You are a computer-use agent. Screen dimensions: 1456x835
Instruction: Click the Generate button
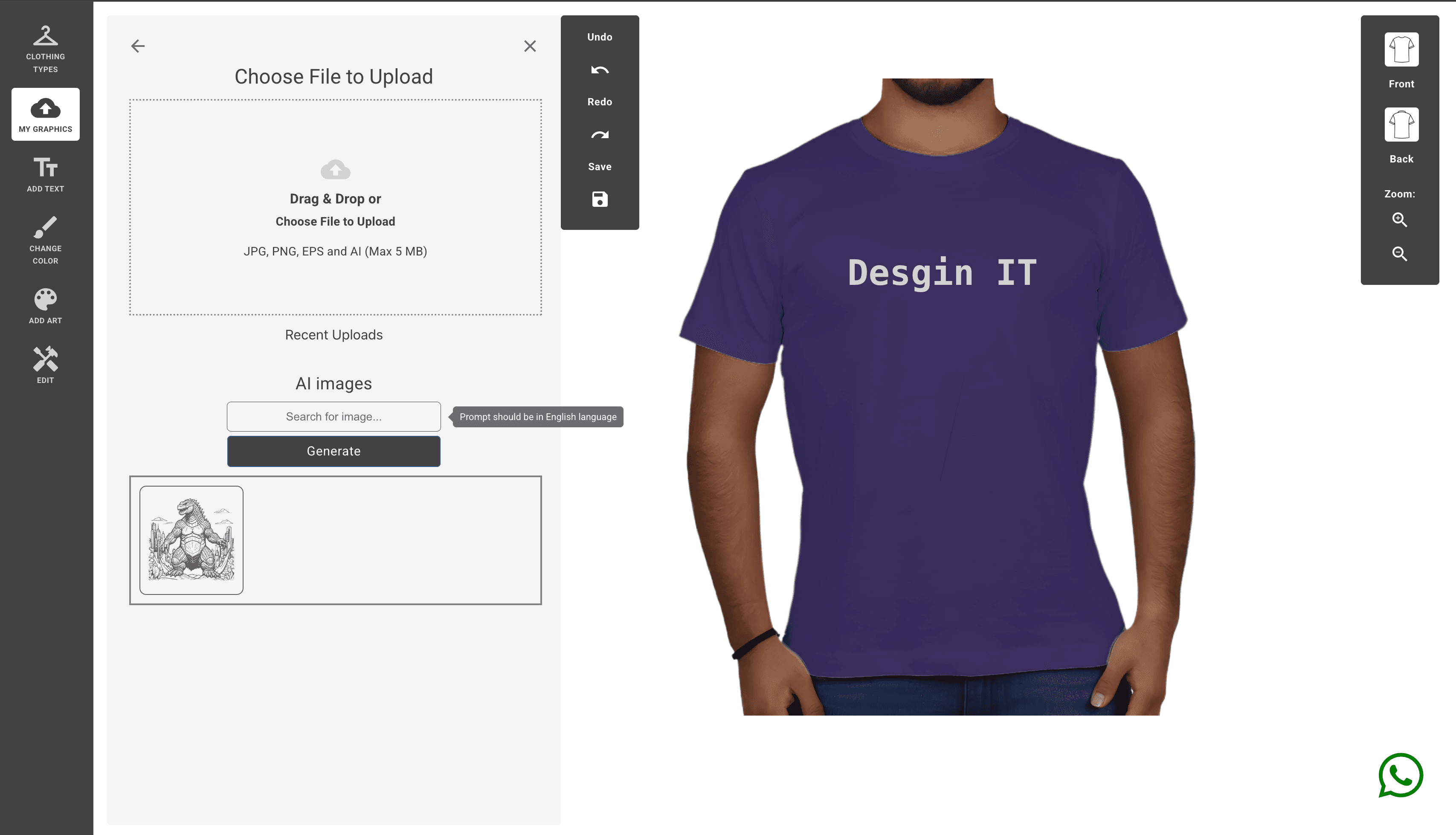(x=333, y=451)
